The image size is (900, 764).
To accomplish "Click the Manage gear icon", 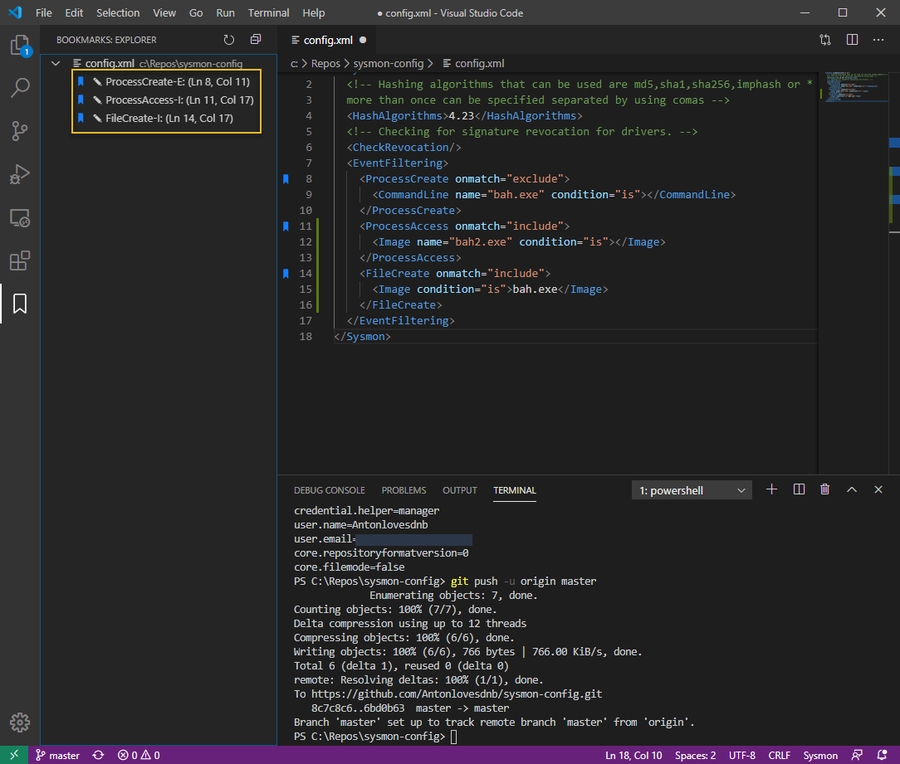I will 19,722.
